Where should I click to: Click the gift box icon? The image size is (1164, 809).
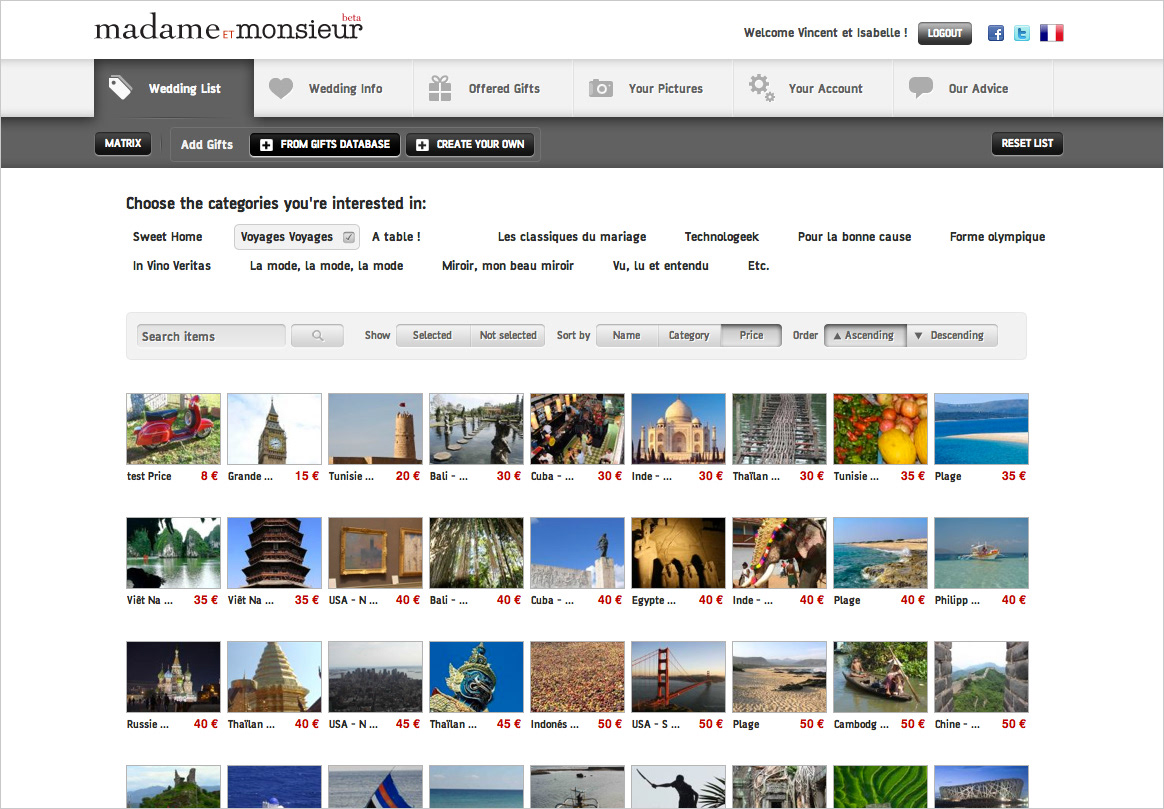tap(440, 88)
